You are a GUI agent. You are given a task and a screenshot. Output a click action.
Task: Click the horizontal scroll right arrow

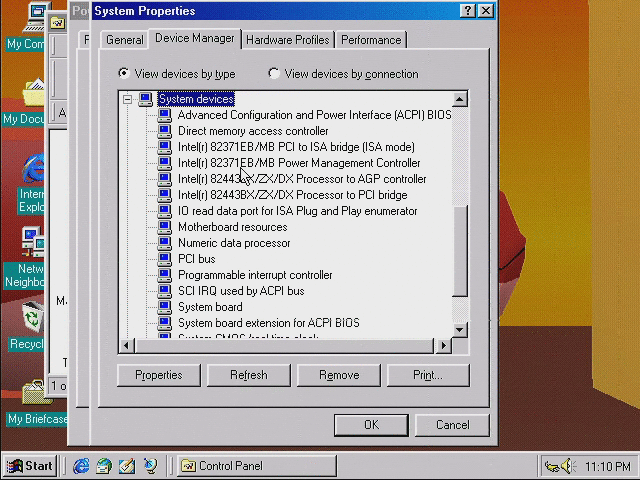(444, 346)
